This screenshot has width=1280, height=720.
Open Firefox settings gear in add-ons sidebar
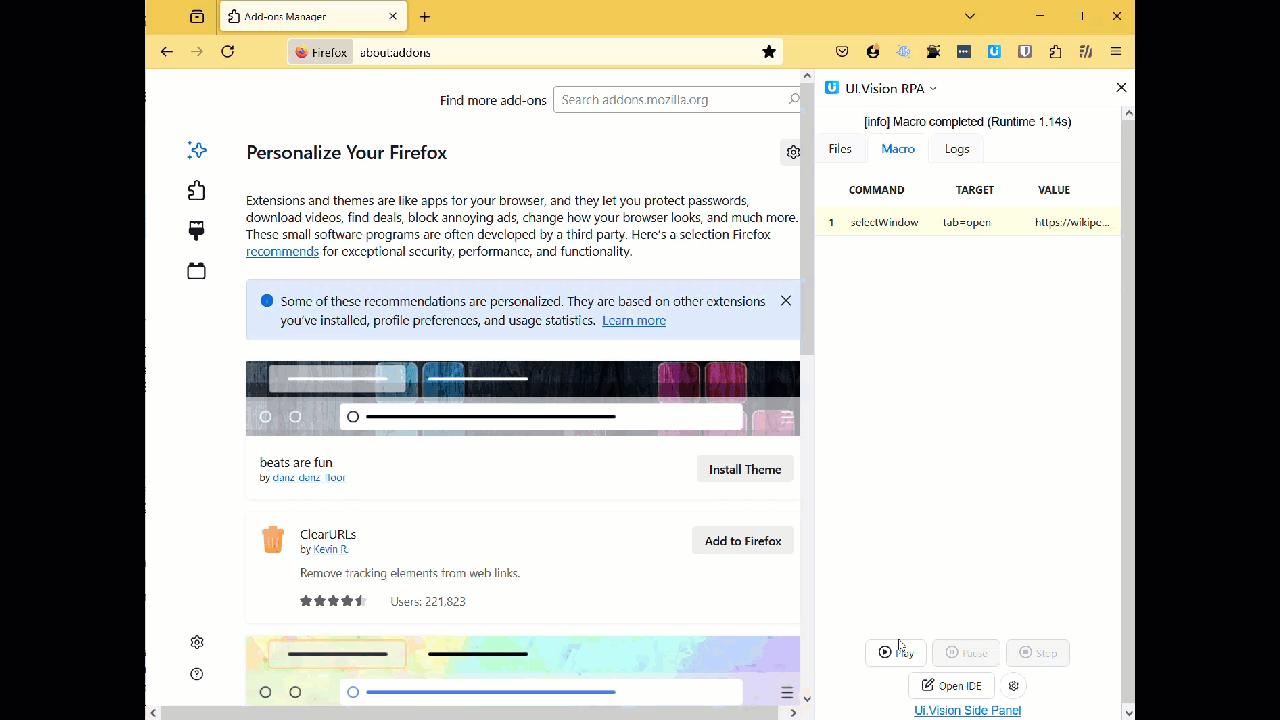coord(197,642)
